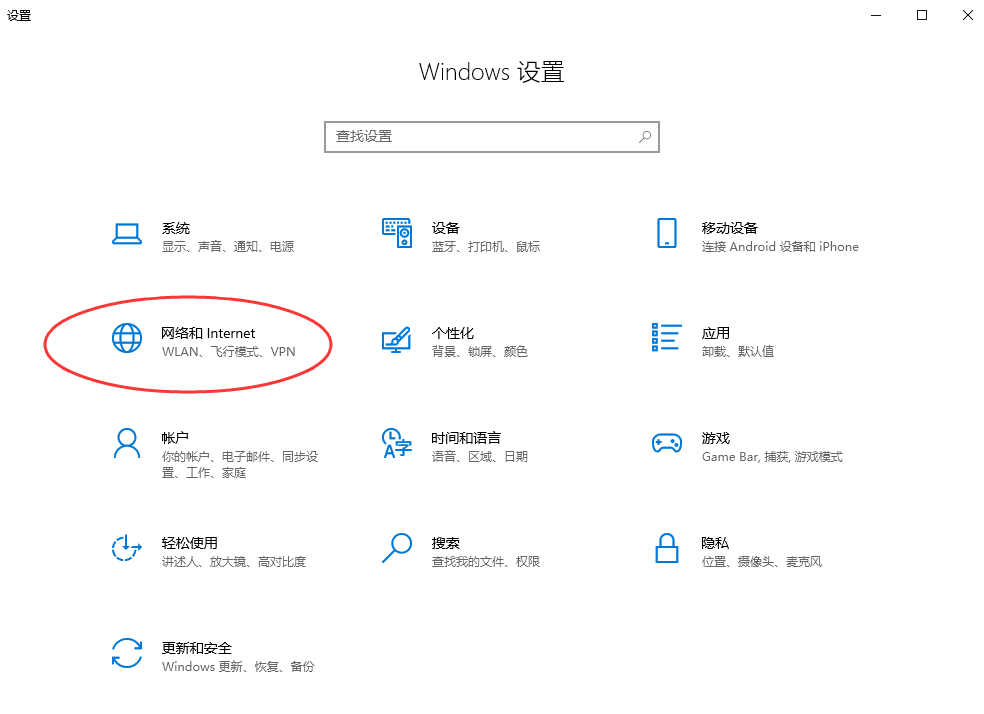Click 卸载、默认值 under 应用

pyautogui.click(x=739, y=352)
